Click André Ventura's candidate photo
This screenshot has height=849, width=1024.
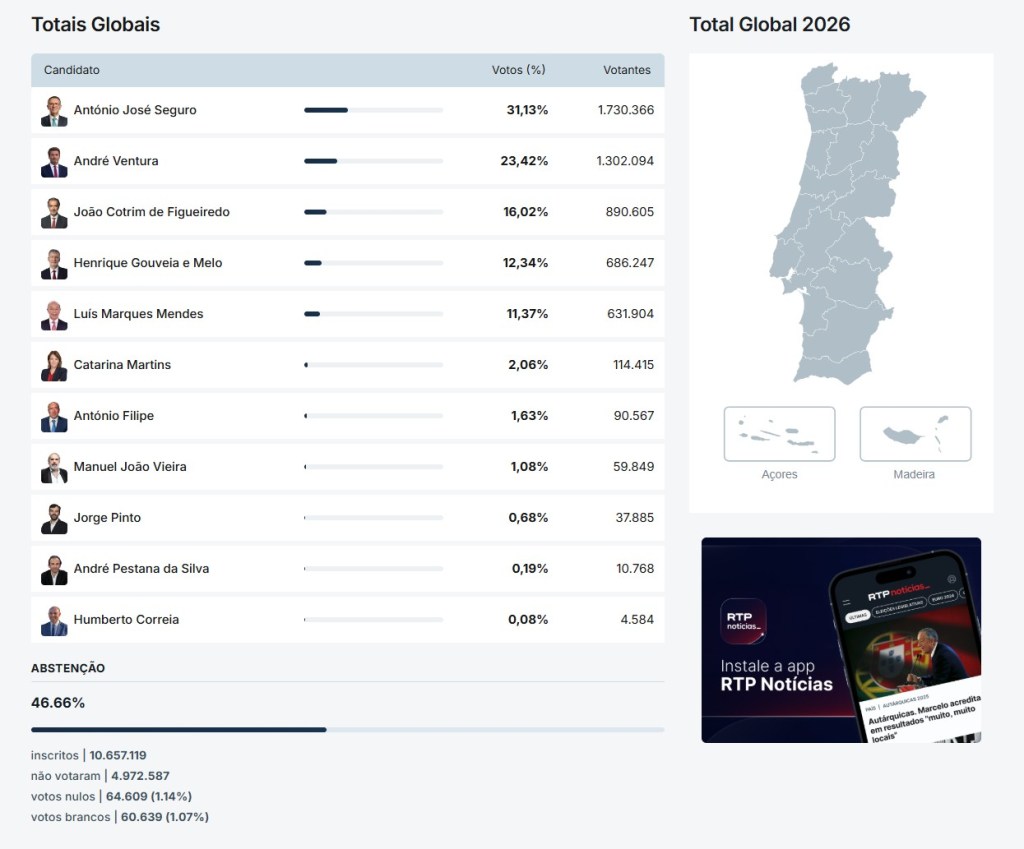click(54, 162)
